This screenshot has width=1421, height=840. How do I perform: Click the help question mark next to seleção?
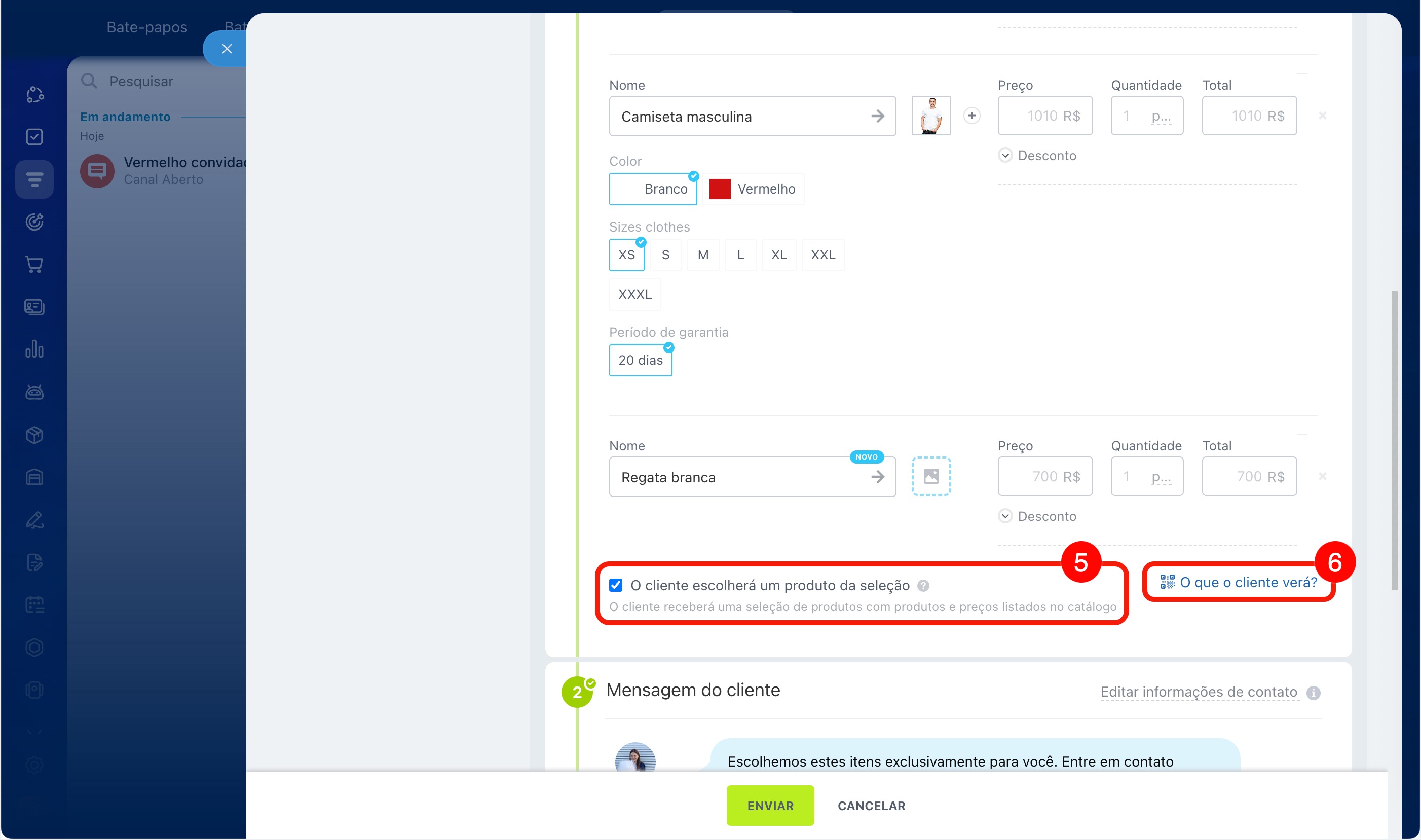[x=923, y=585]
